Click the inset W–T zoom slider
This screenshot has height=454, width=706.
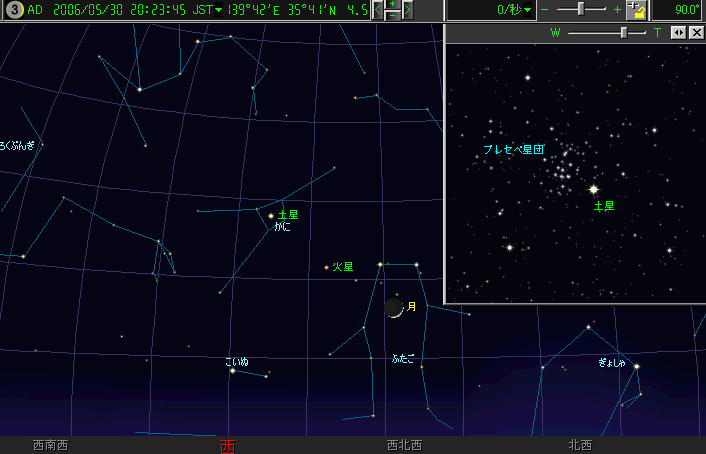624,32
